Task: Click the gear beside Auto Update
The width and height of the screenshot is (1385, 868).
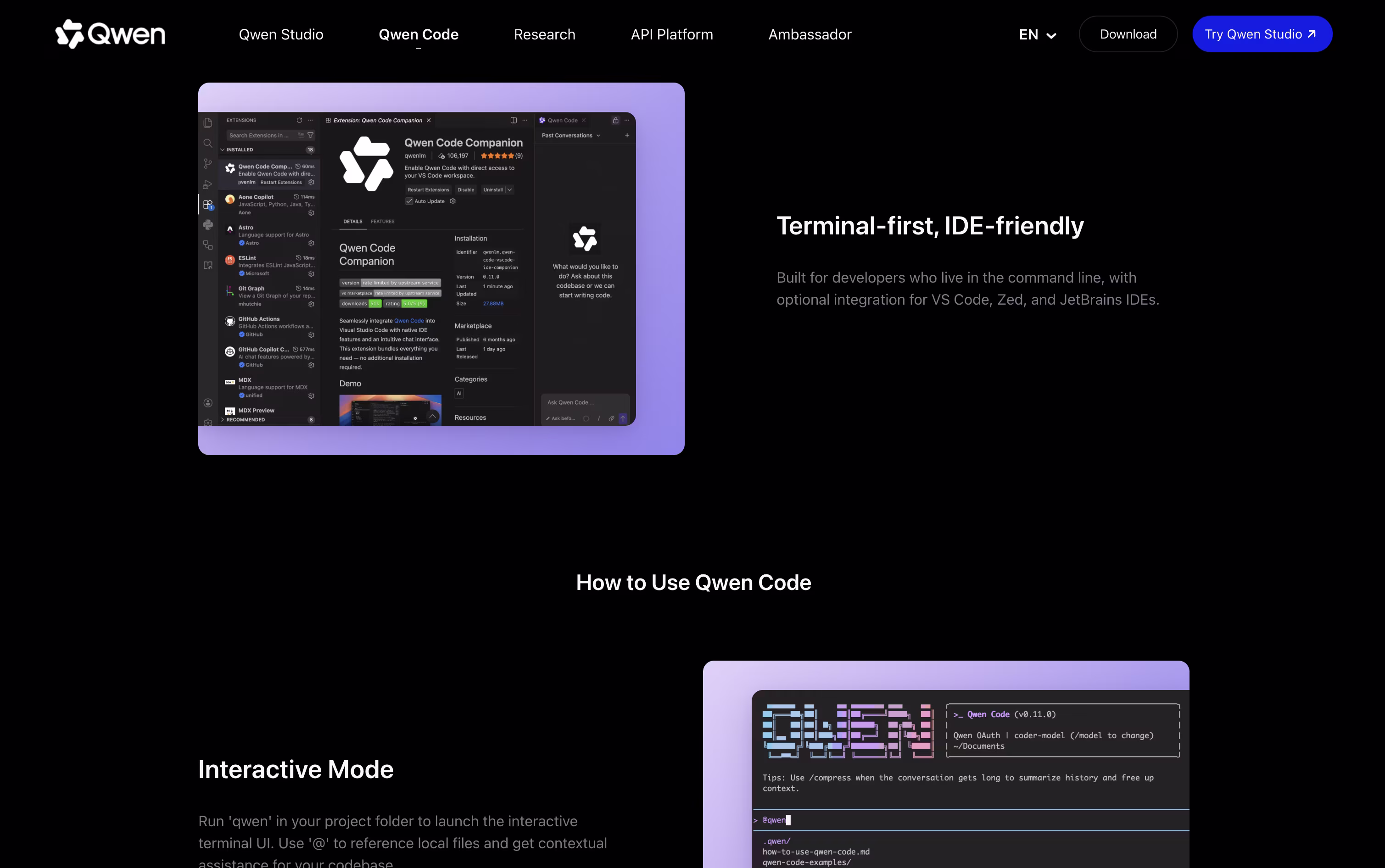Action: pyautogui.click(x=452, y=201)
